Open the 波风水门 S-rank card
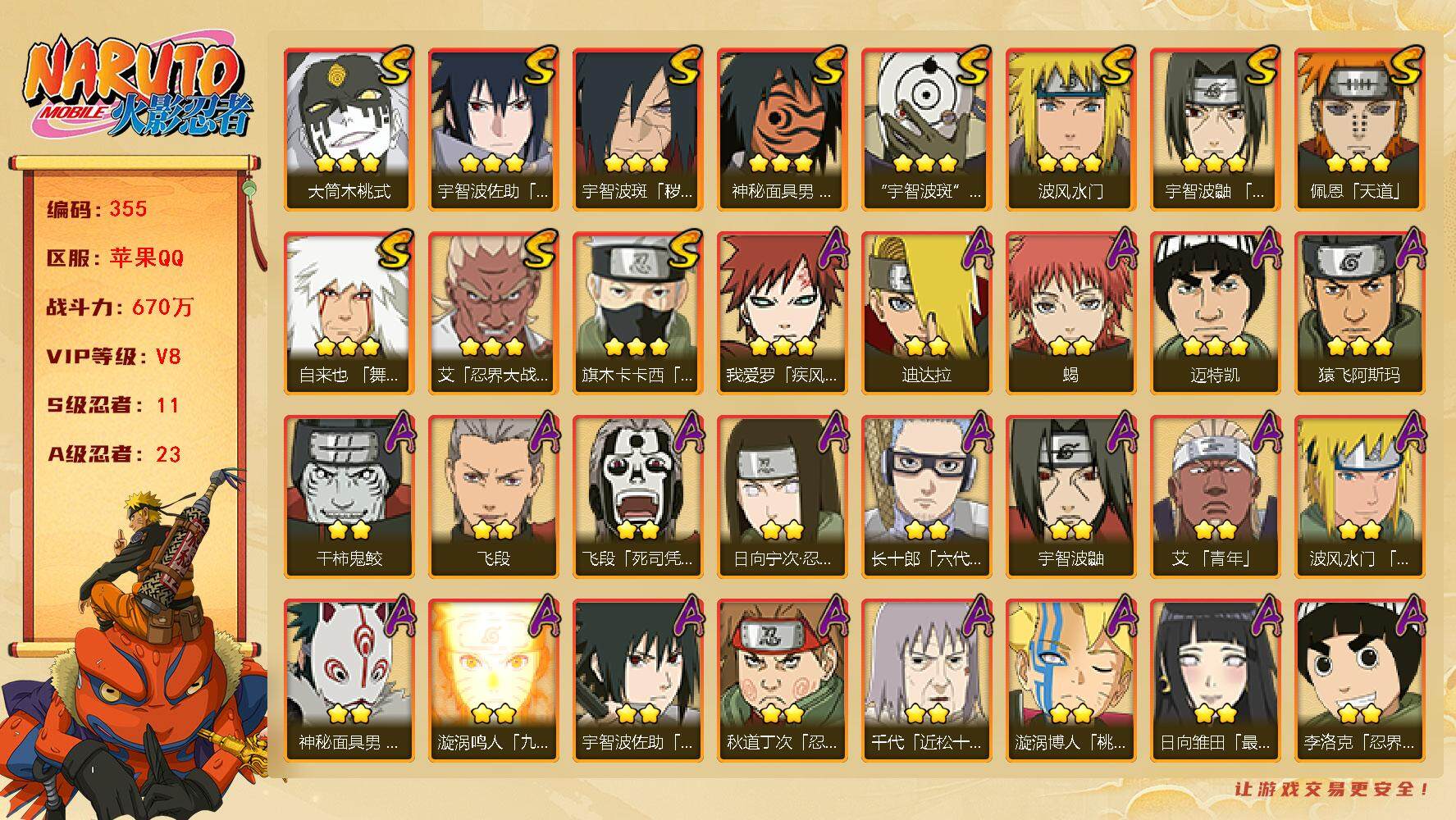This screenshot has width=1456, height=820. click(1071, 130)
